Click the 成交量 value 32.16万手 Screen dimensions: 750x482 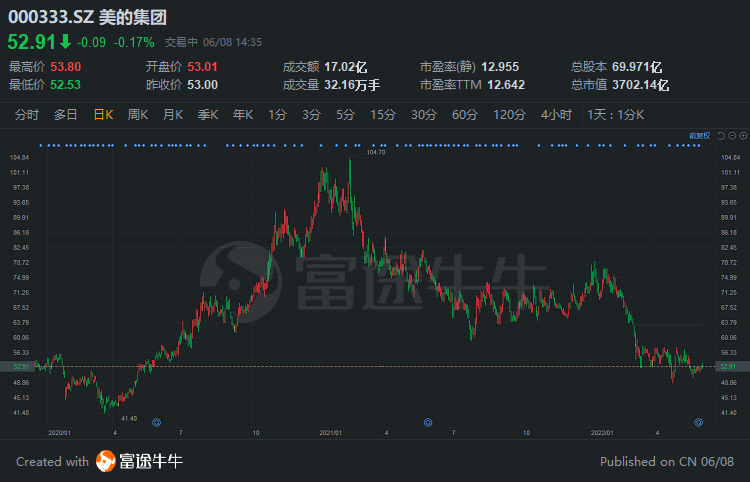352,85
